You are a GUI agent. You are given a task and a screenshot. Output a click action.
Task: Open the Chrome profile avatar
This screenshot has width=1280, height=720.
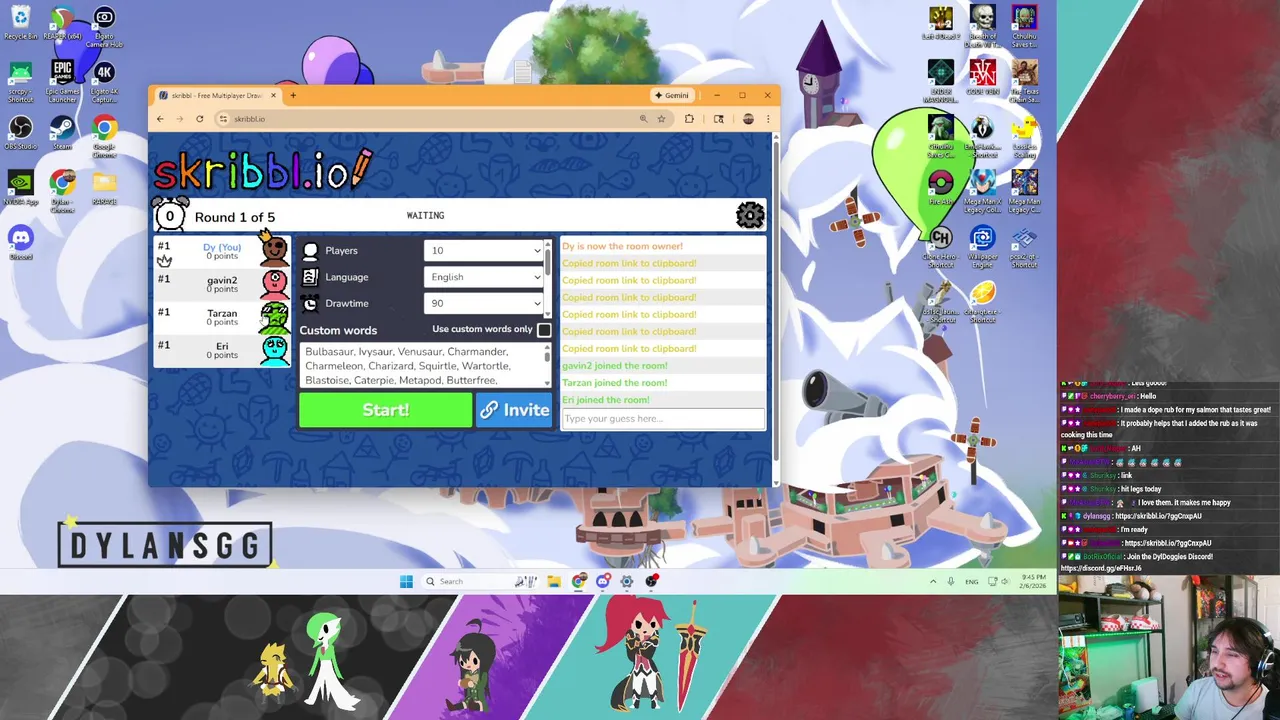pos(748,119)
